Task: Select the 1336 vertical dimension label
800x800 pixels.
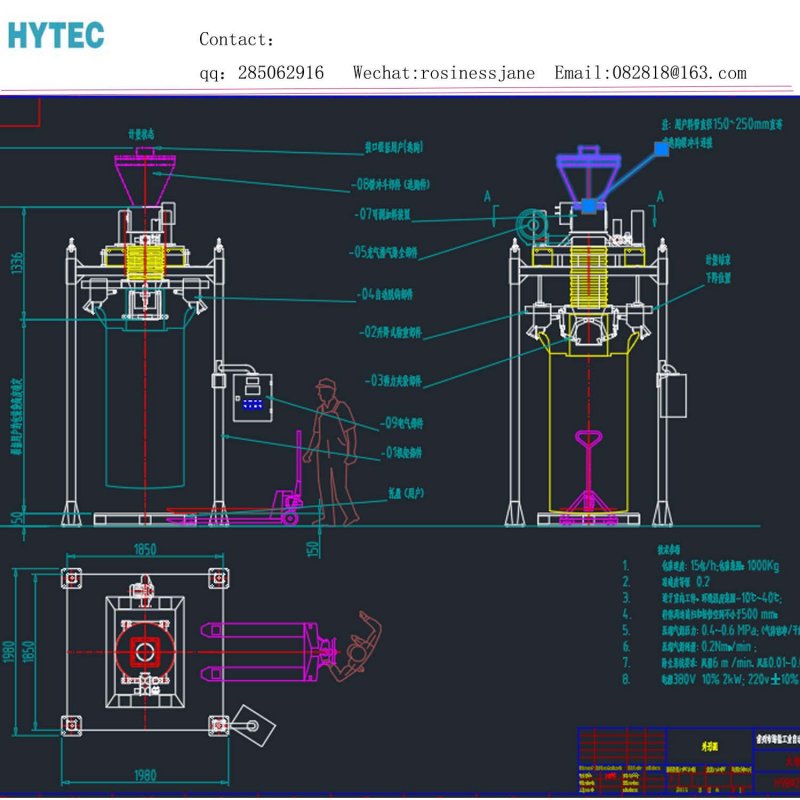Action: point(14,262)
